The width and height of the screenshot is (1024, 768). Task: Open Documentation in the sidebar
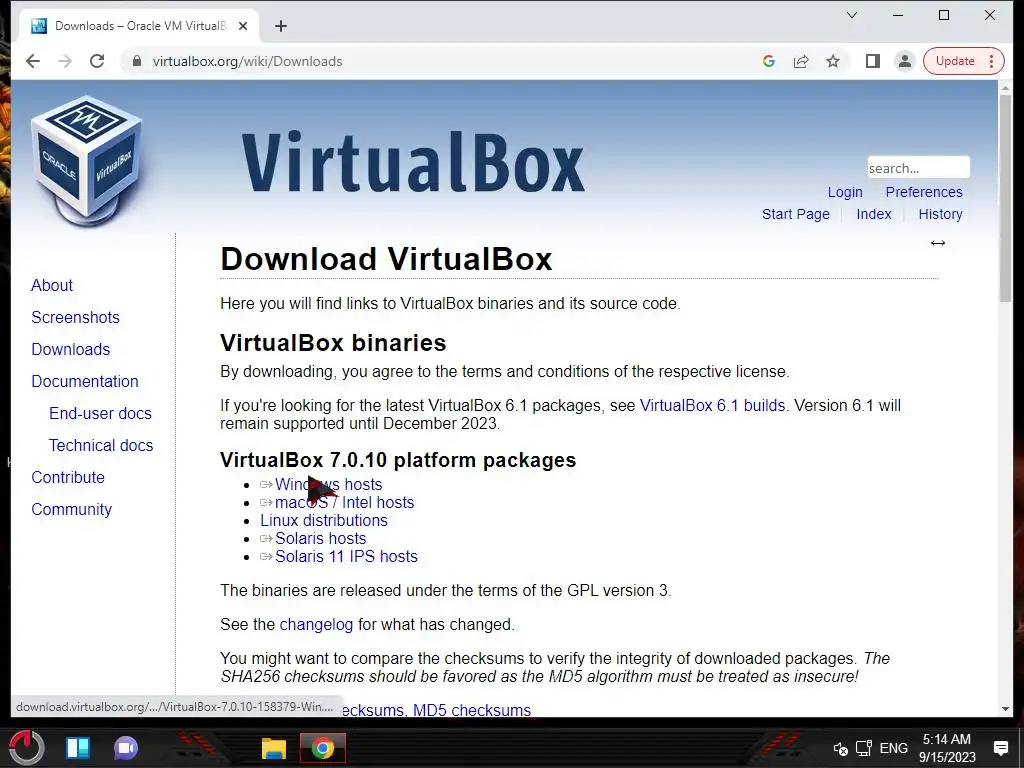(85, 381)
